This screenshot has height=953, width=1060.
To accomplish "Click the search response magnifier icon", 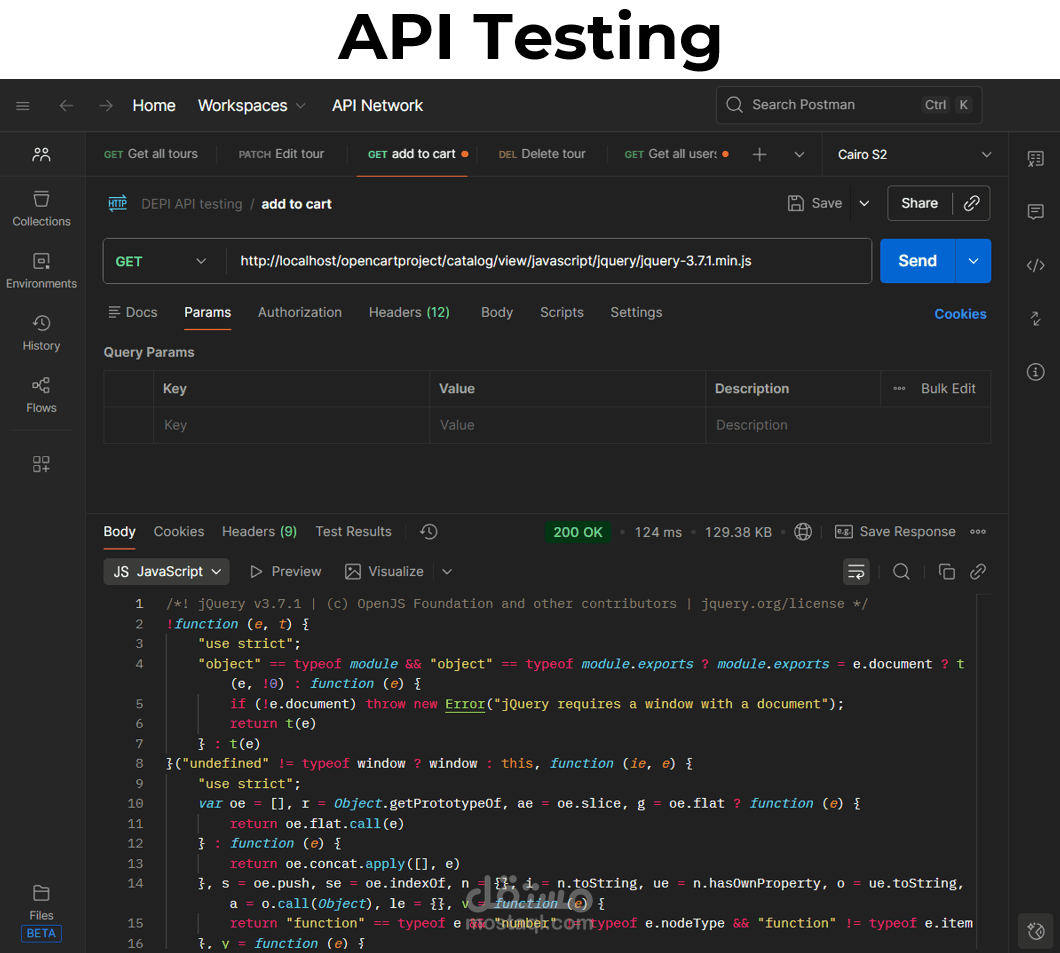I will [900, 572].
